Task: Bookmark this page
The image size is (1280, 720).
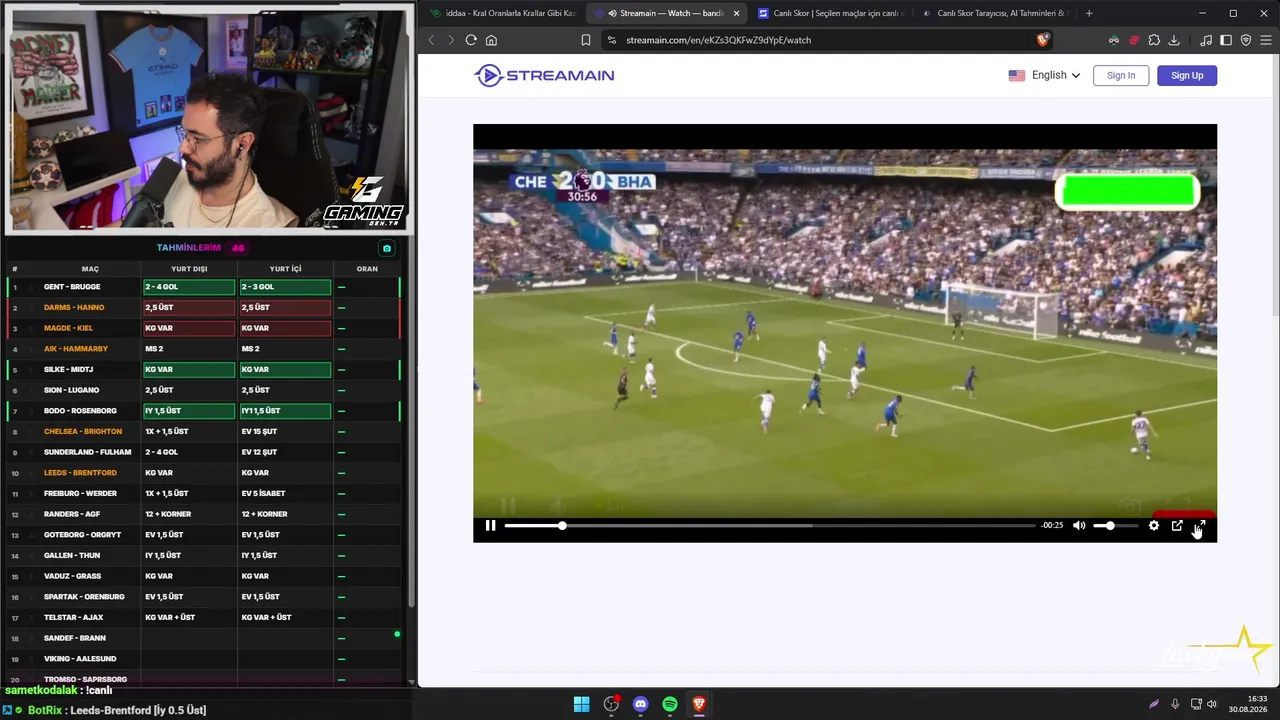Action: point(586,40)
